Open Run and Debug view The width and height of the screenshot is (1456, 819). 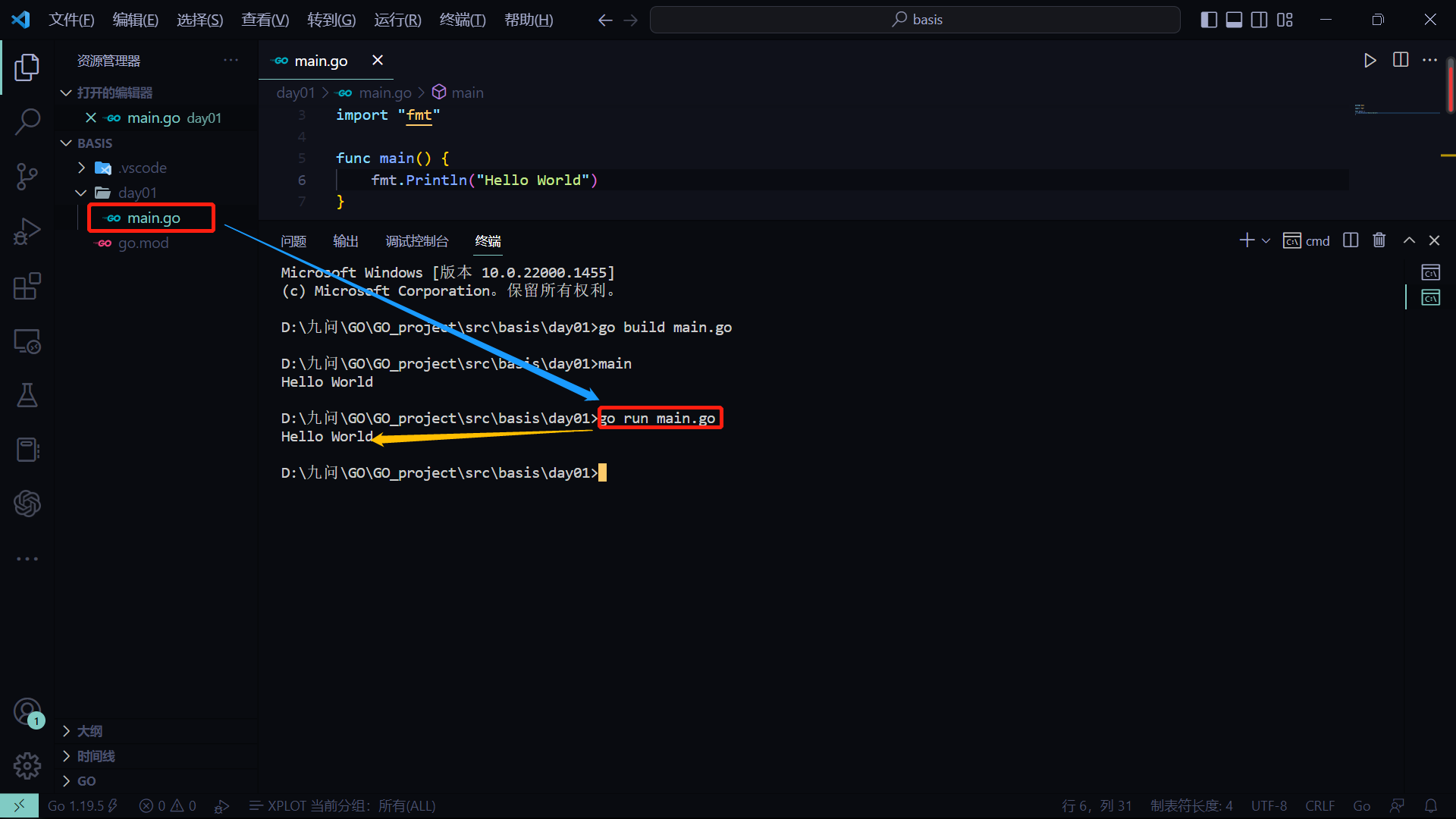(27, 231)
